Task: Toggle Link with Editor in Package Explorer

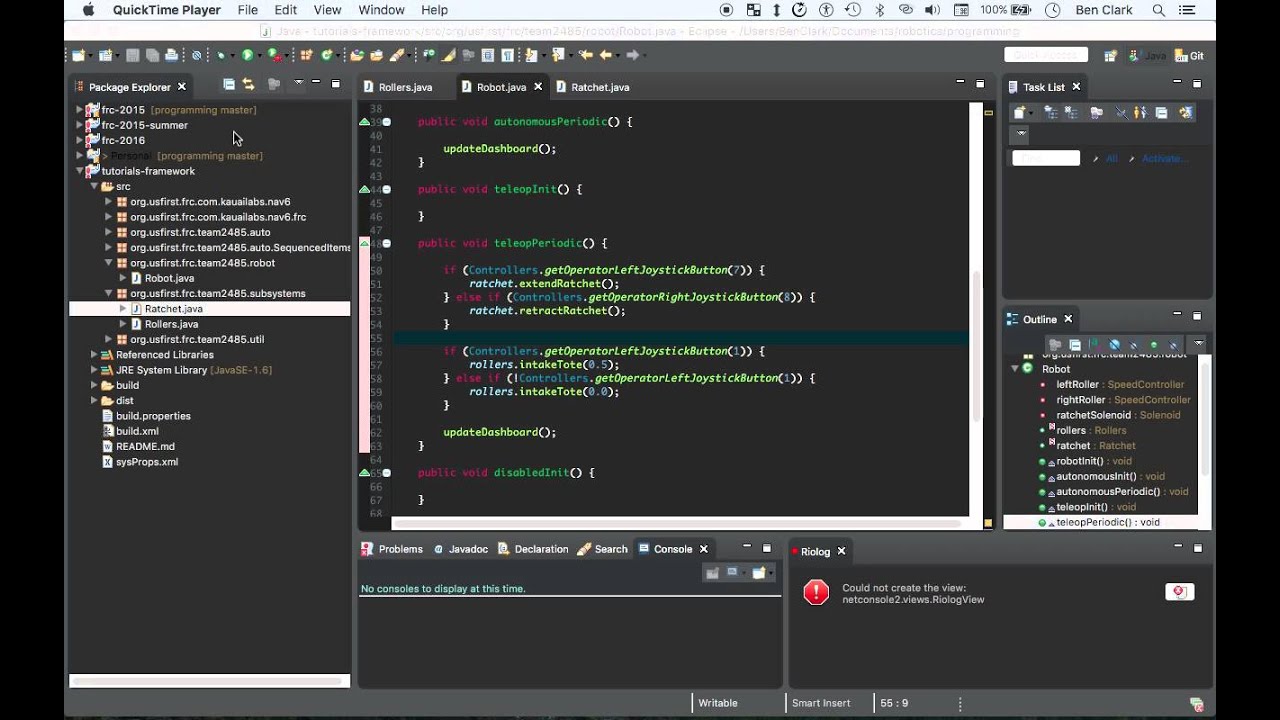Action: (248, 84)
